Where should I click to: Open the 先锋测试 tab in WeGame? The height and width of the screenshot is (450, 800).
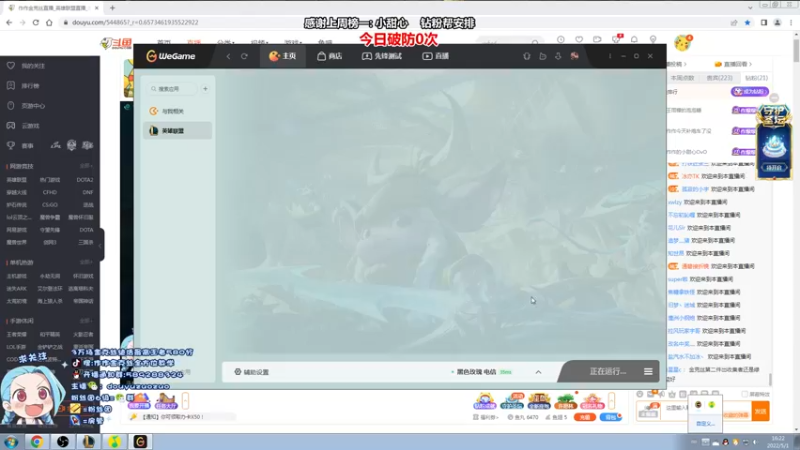coord(382,56)
